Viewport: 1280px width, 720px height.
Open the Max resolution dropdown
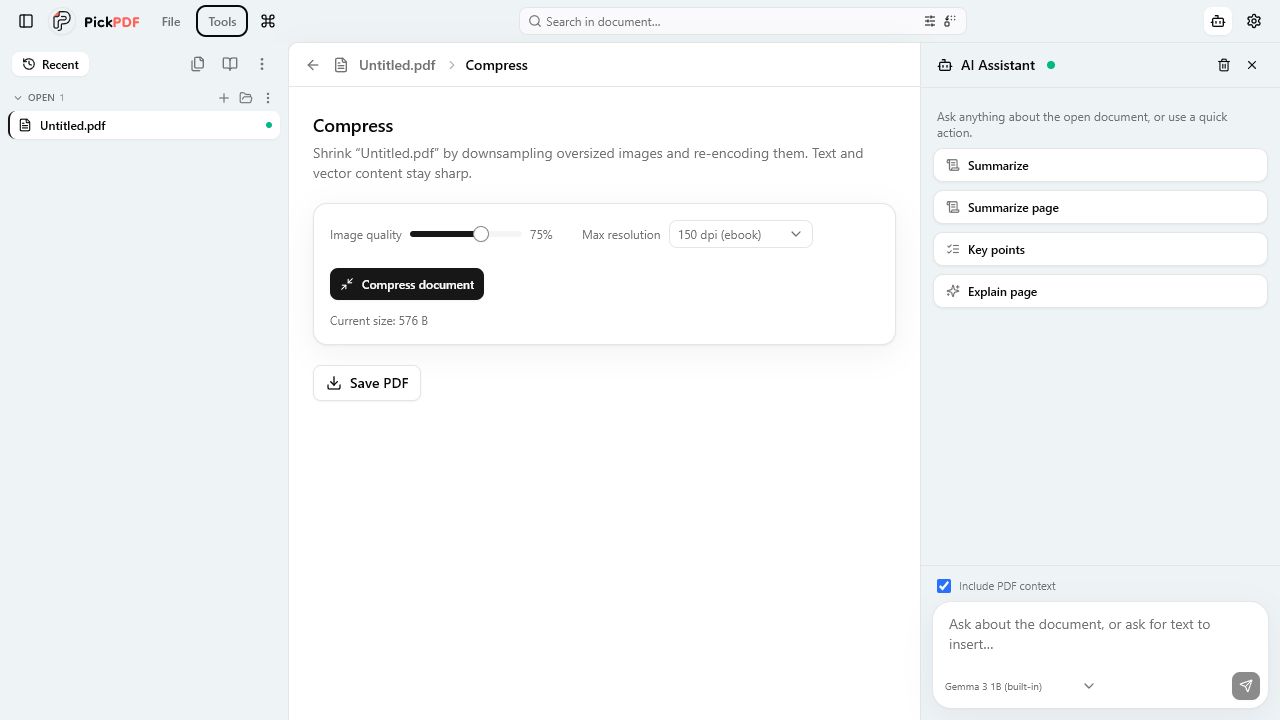[x=740, y=234]
